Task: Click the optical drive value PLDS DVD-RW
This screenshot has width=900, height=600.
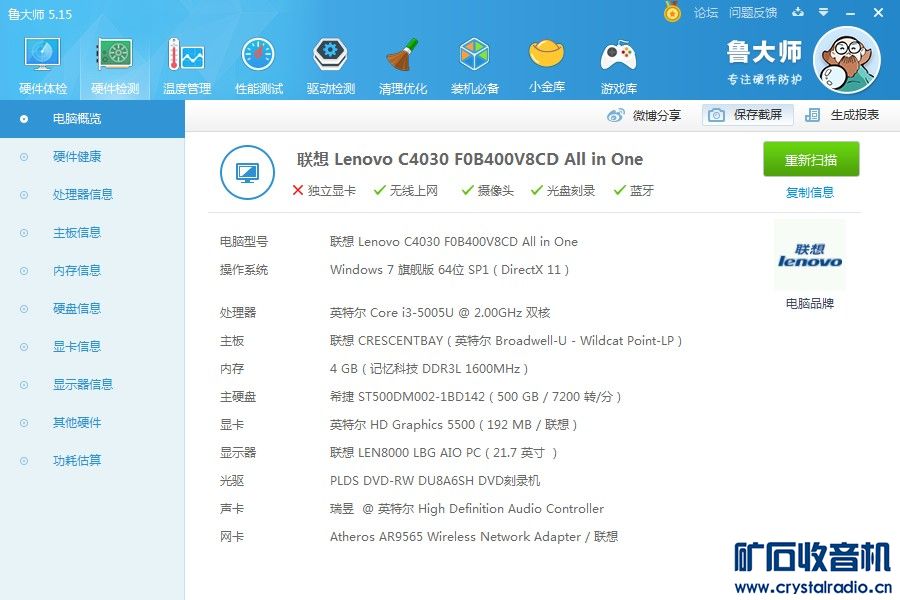Action: point(435,481)
